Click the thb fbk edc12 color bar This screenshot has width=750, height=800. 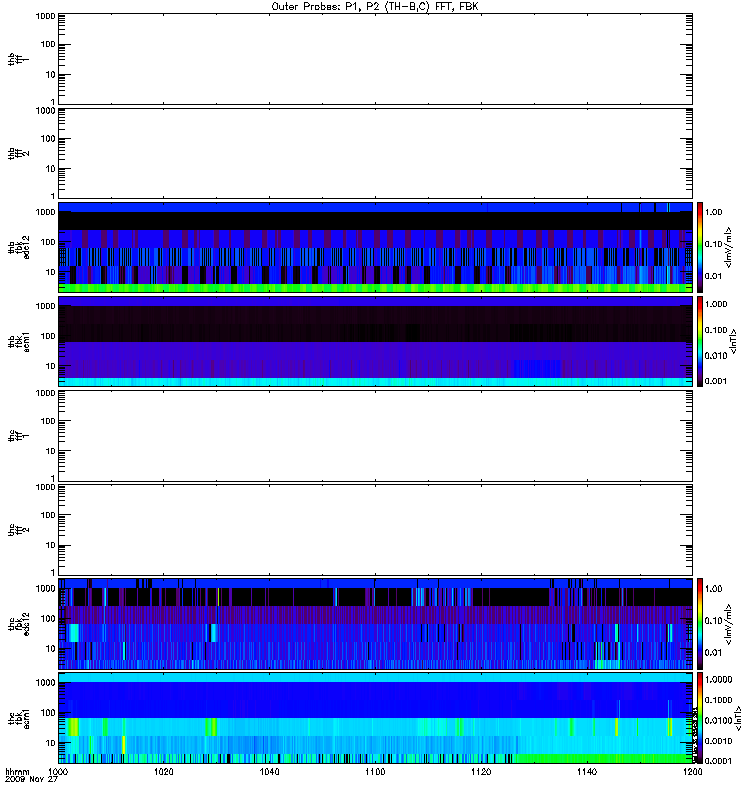tap(700, 247)
